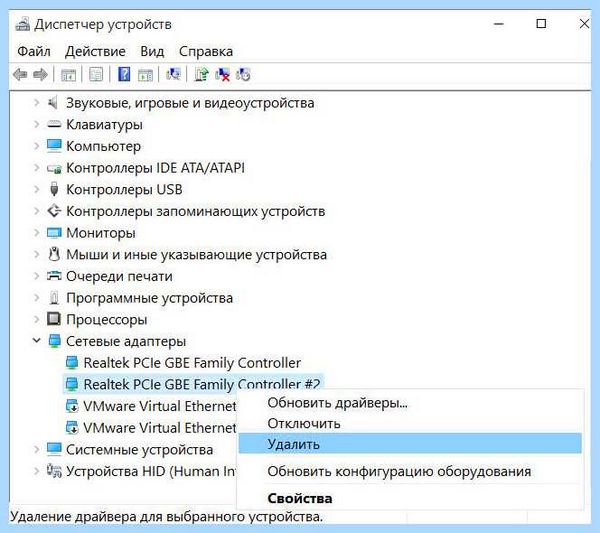The width and height of the screenshot is (600, 533).
Task: Click the blue Help question-mark icon
Action: 124,74
